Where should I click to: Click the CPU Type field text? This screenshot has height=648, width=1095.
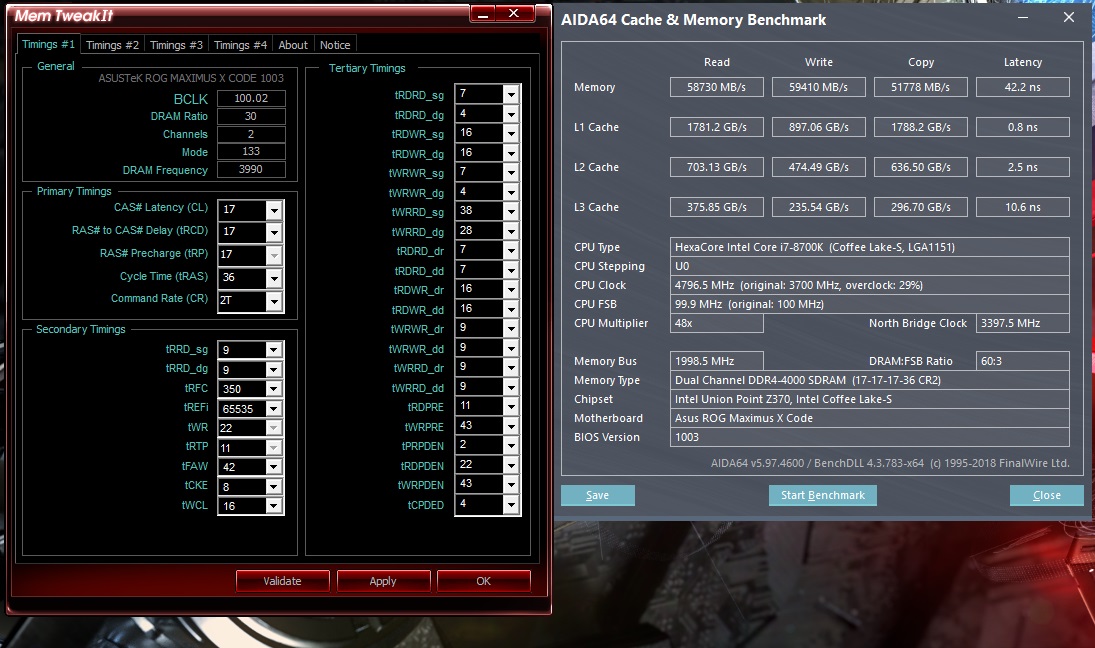point(869,247)
